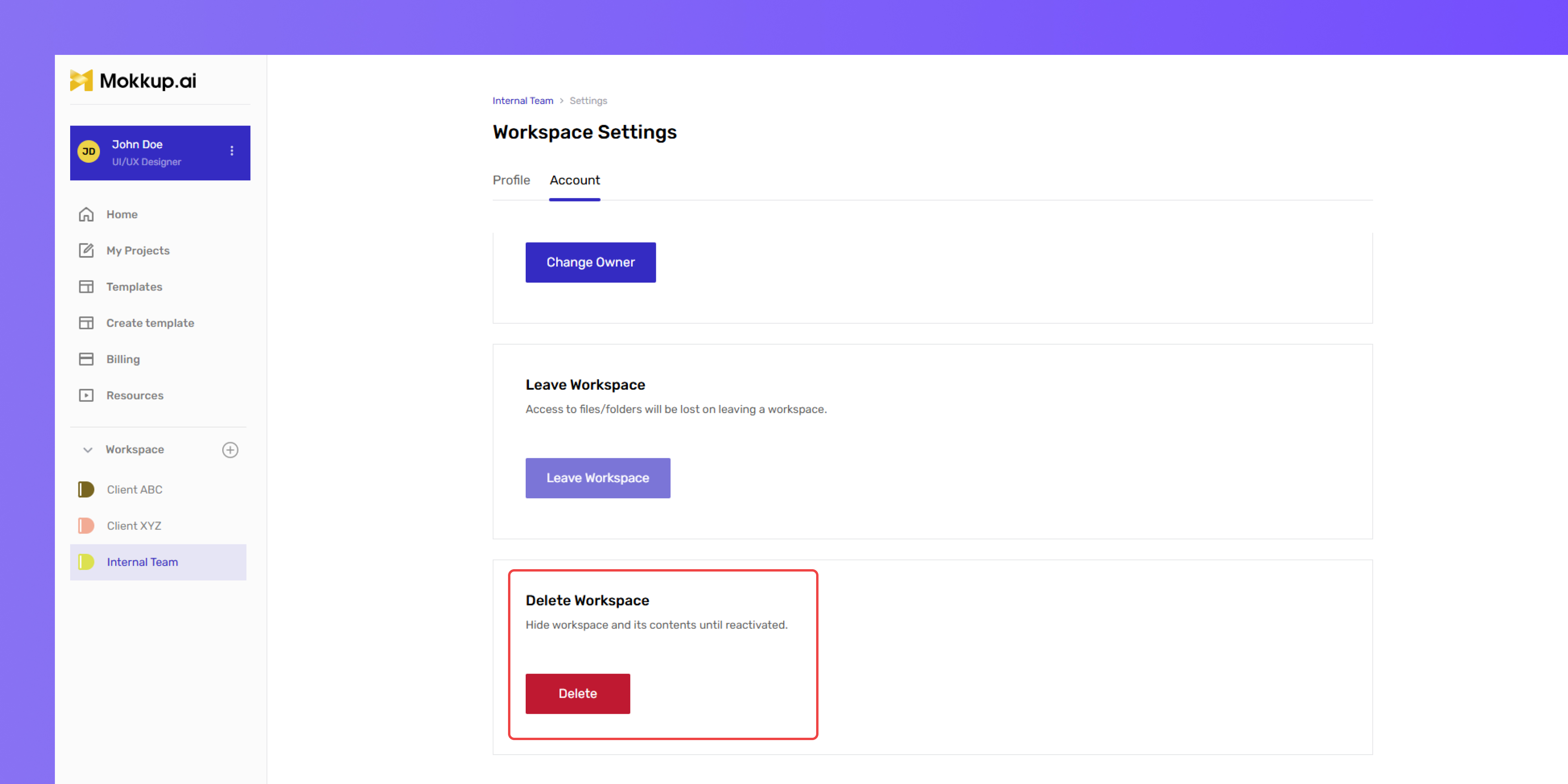This screenshot has width=1568, height=784.
Task: Click the John Doe name
Action: (x=137, y=144)
